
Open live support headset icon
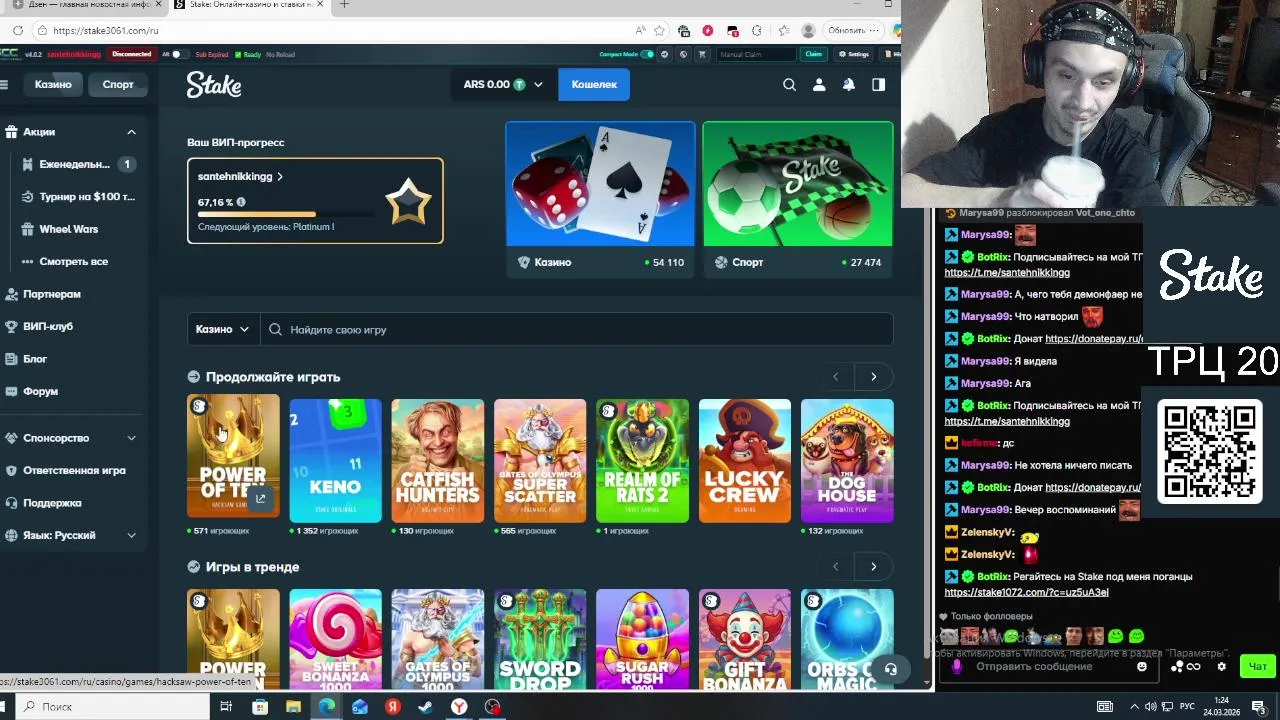[x=891, y=669]
